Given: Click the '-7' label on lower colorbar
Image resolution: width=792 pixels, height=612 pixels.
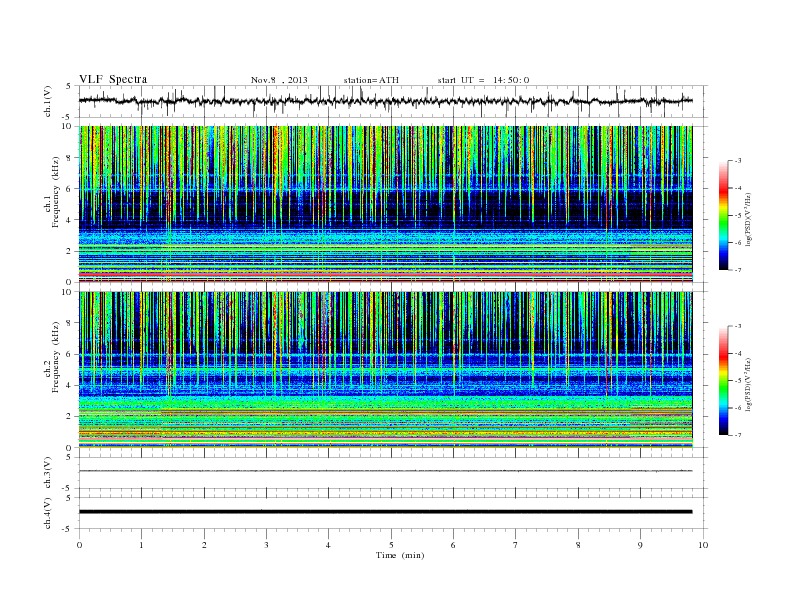Looking at the screenshot, I should [737, 435].
